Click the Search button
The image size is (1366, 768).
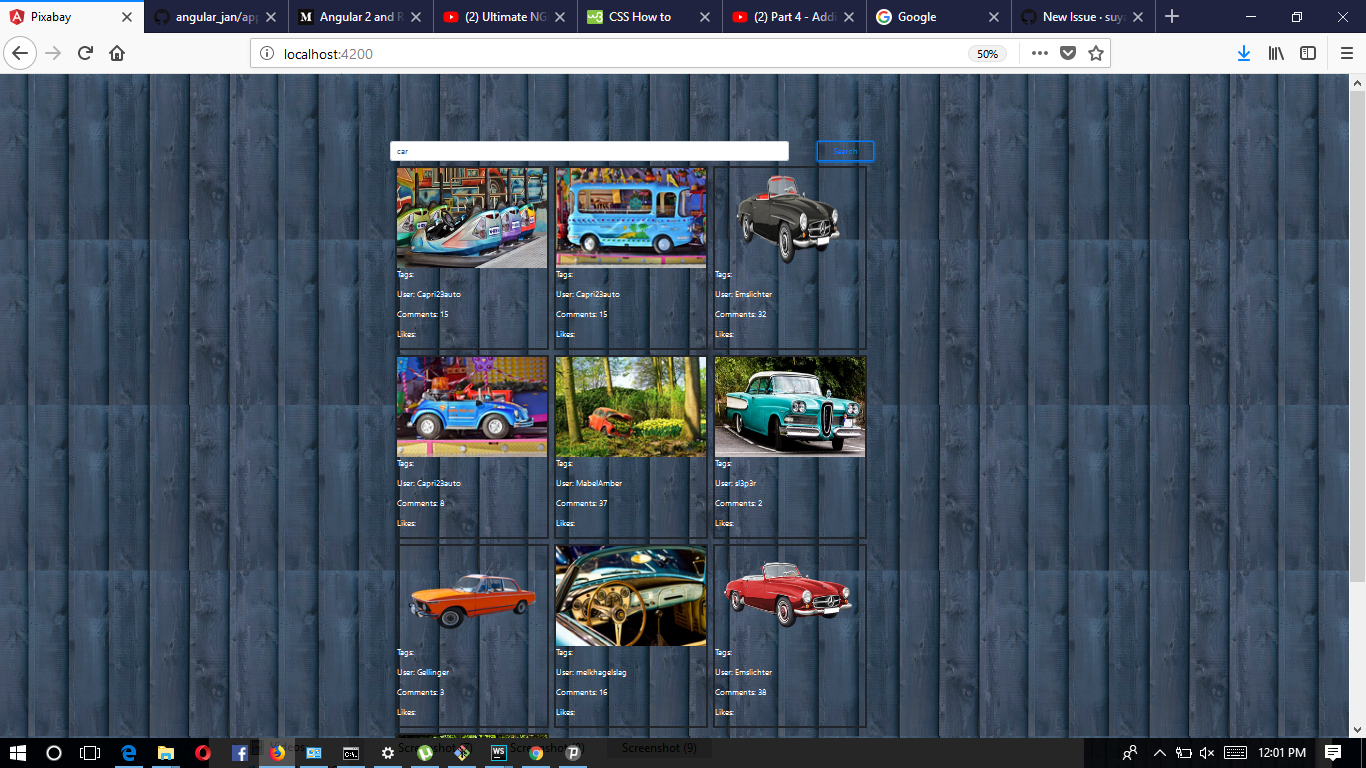pyautogui.click(x=845, y=150)
